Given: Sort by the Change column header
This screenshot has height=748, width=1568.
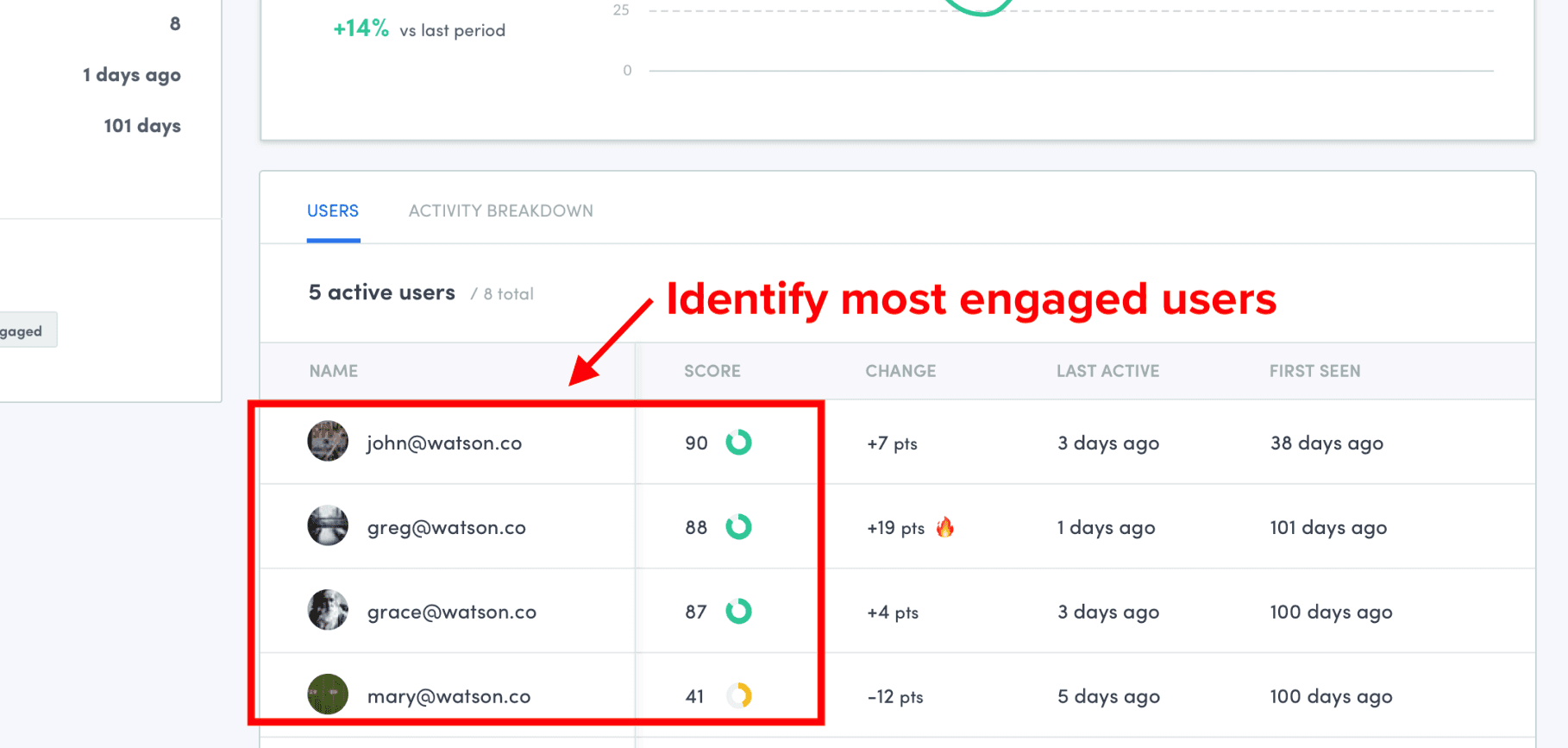Looking at the screenshot, I should tap(900, 371).
